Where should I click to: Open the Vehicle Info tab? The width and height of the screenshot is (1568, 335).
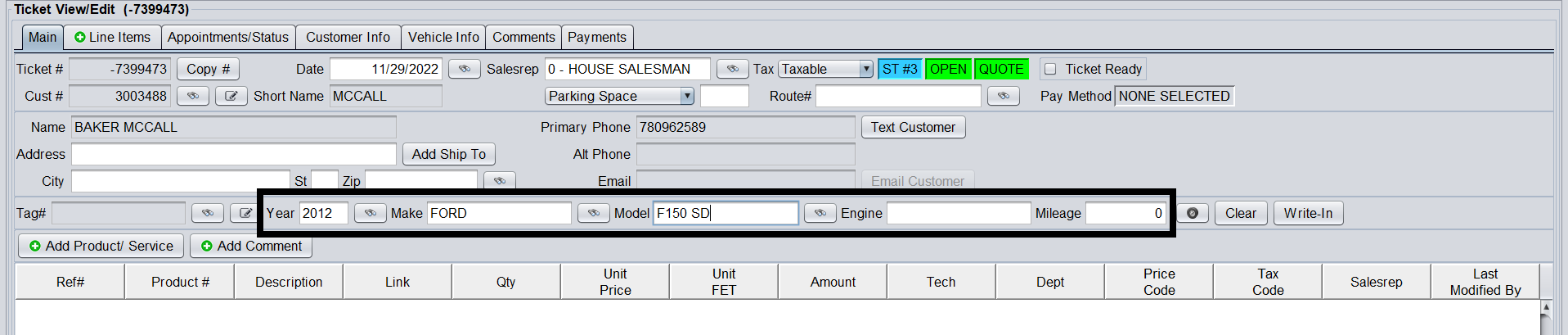click(x=443, y=38)
